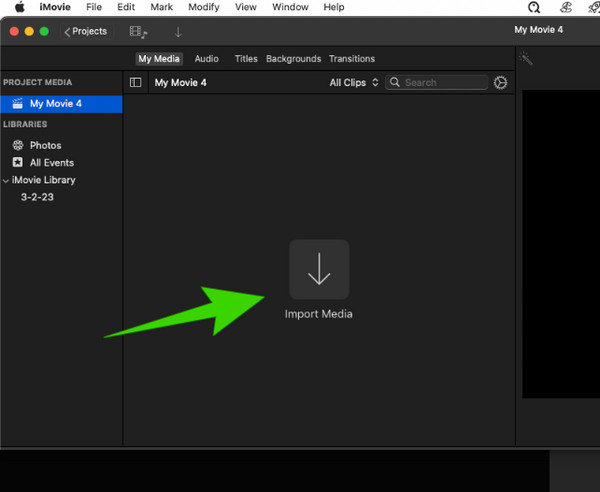Open the Modify menu
The image size is (600, 492).
204,7
